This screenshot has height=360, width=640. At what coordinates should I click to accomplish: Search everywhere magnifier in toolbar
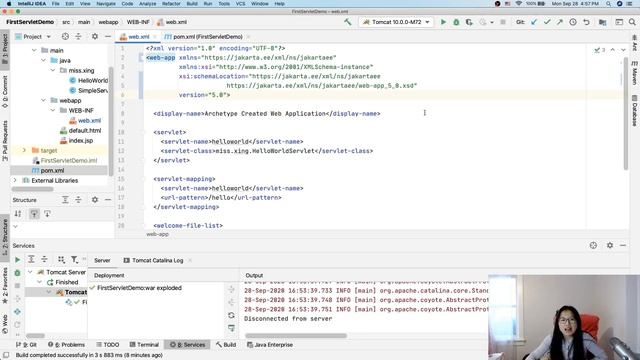[632, 22]
